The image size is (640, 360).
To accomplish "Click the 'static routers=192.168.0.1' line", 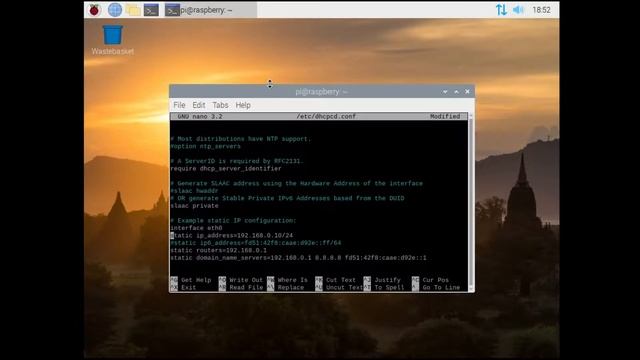I will point(218,250).
